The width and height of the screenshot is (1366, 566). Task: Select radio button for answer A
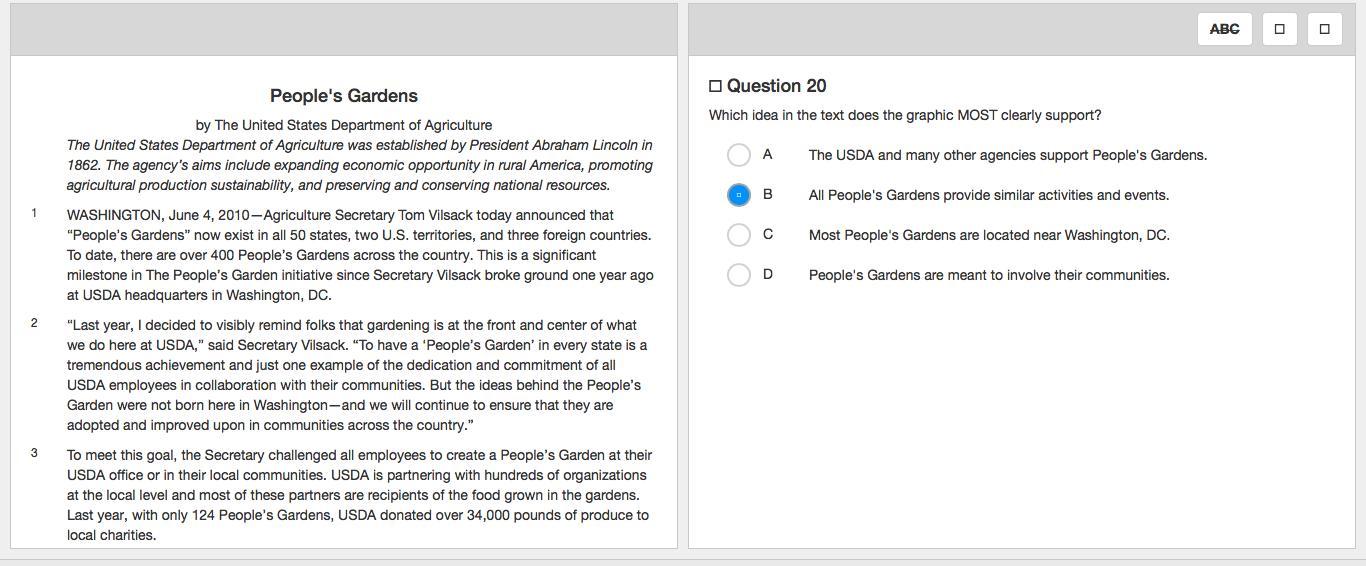739,155
